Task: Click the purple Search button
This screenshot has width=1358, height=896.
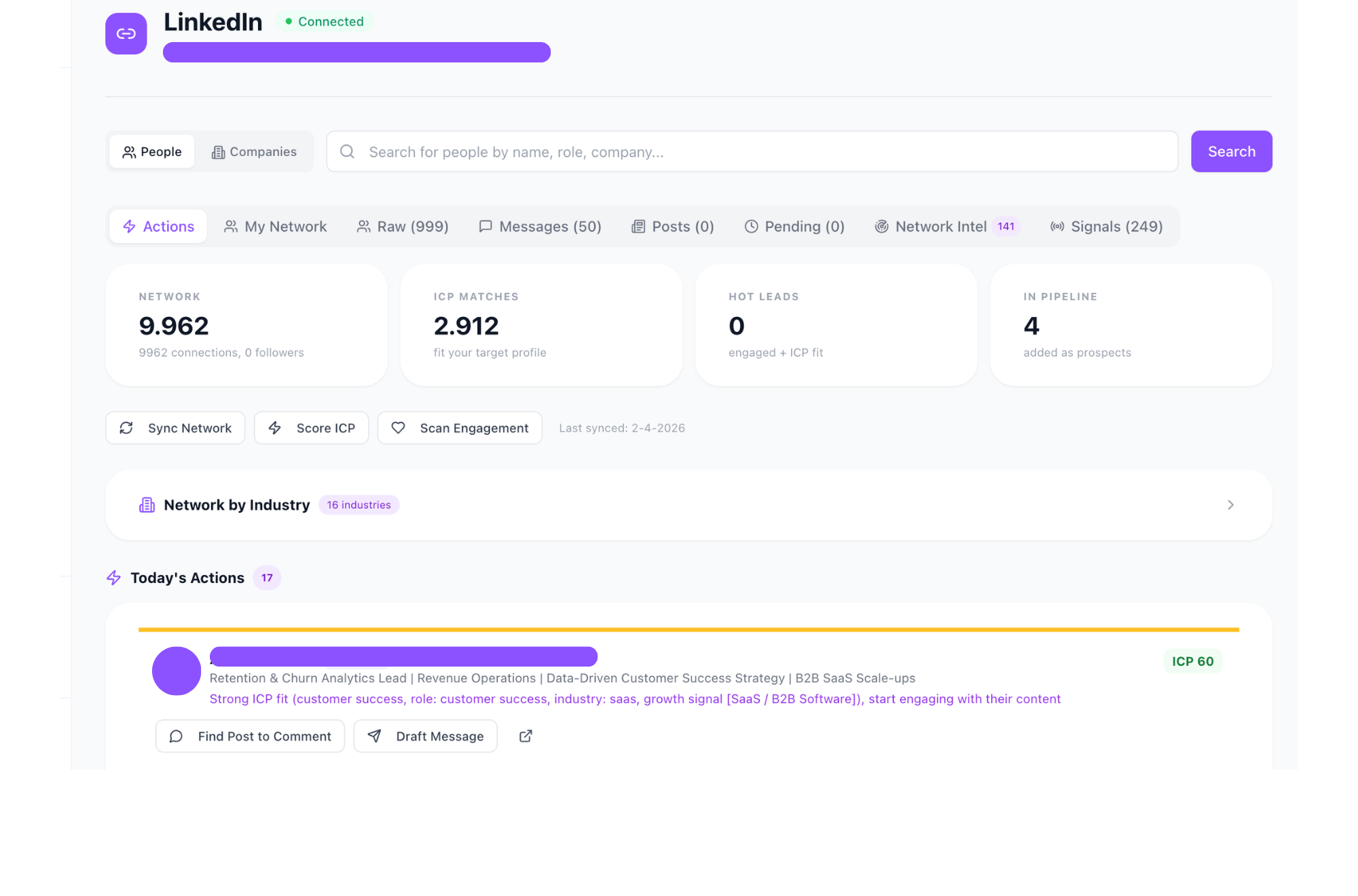Action: pos(1231,151)
